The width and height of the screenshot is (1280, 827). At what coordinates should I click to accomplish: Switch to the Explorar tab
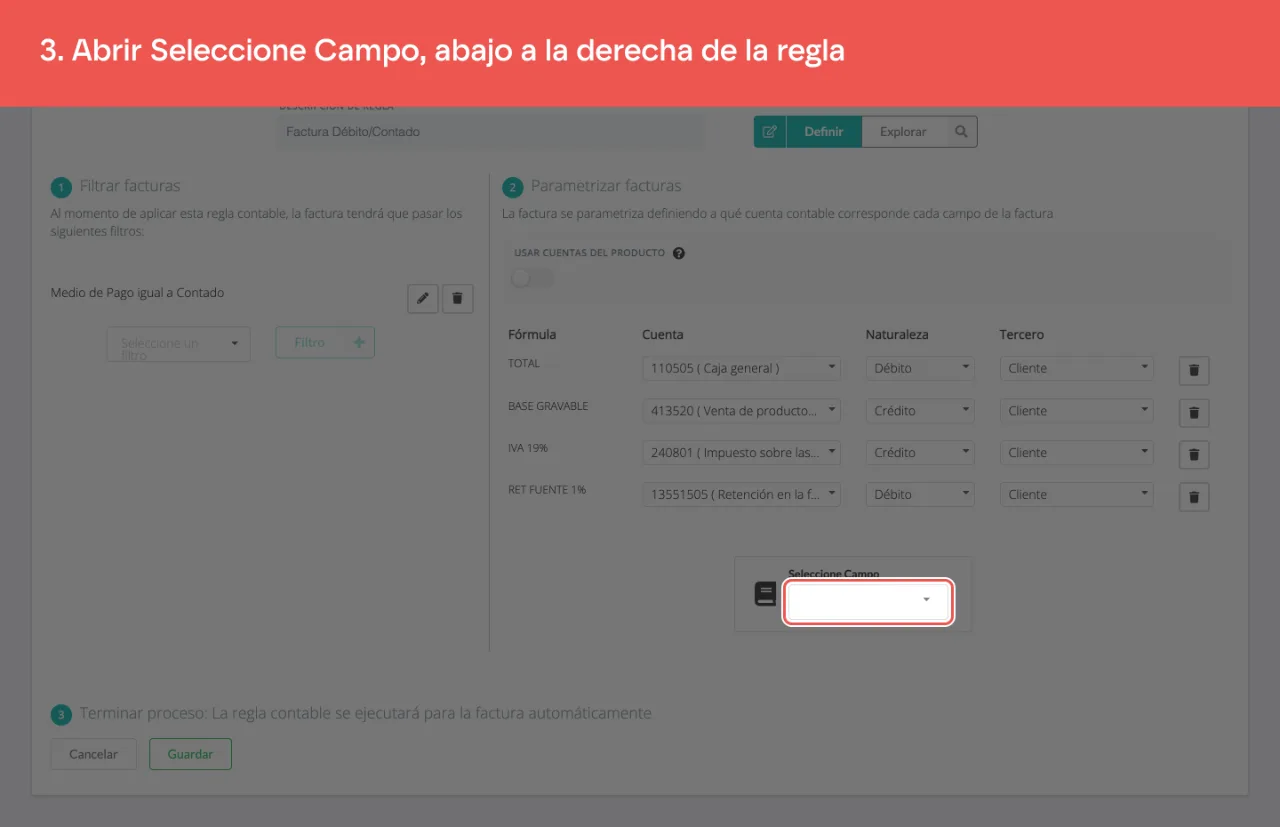tap(903, 132)
